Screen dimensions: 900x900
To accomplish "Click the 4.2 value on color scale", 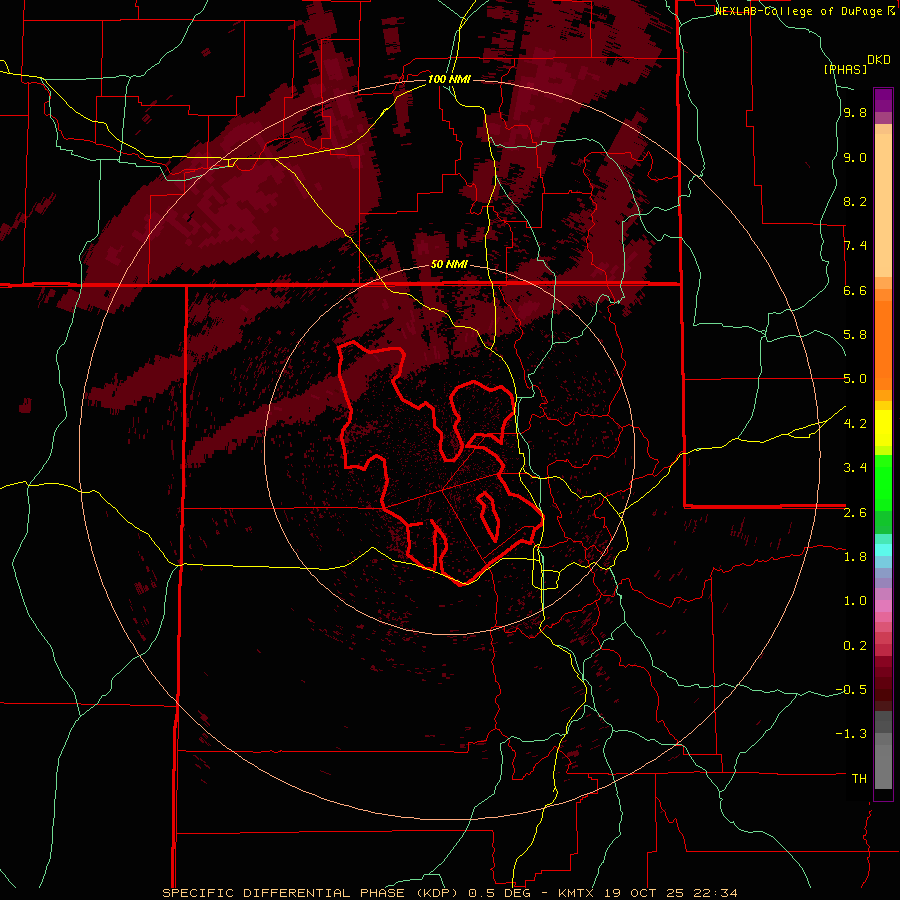I will pyautogui.click(x=855, y=424).
